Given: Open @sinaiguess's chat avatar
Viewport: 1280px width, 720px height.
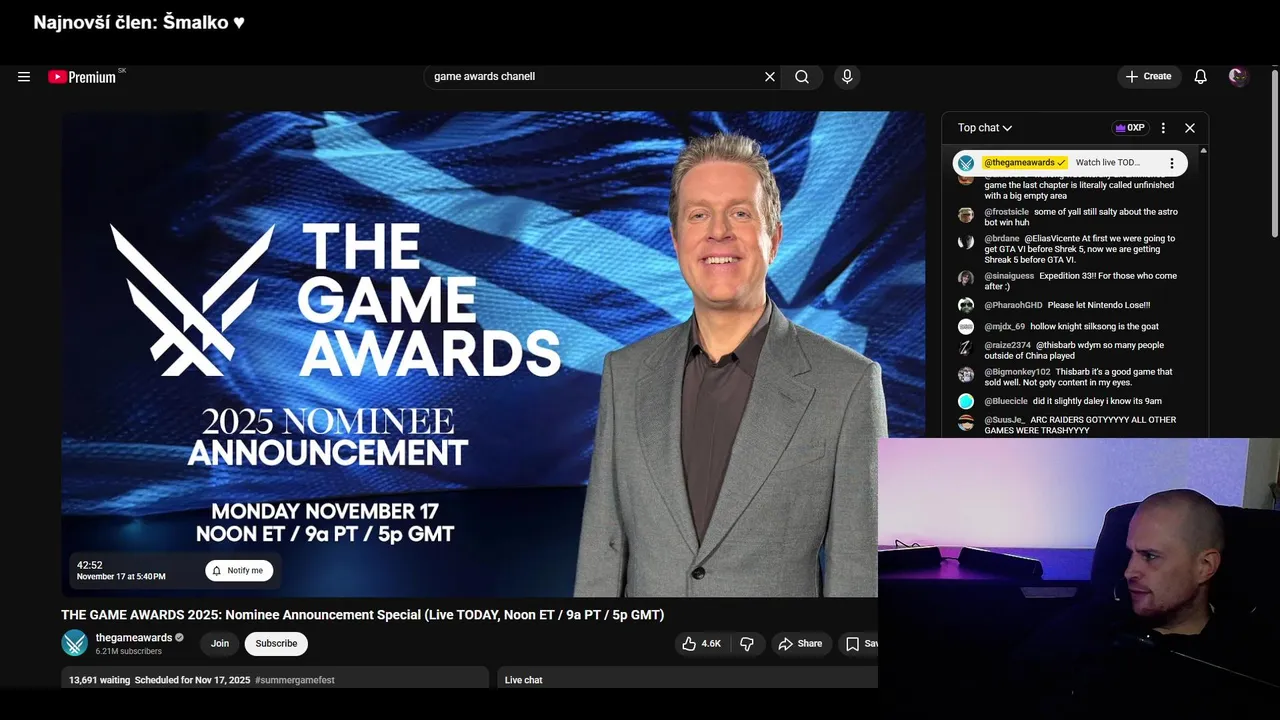Looking at the screenshot, I should (x=966, y=278).
